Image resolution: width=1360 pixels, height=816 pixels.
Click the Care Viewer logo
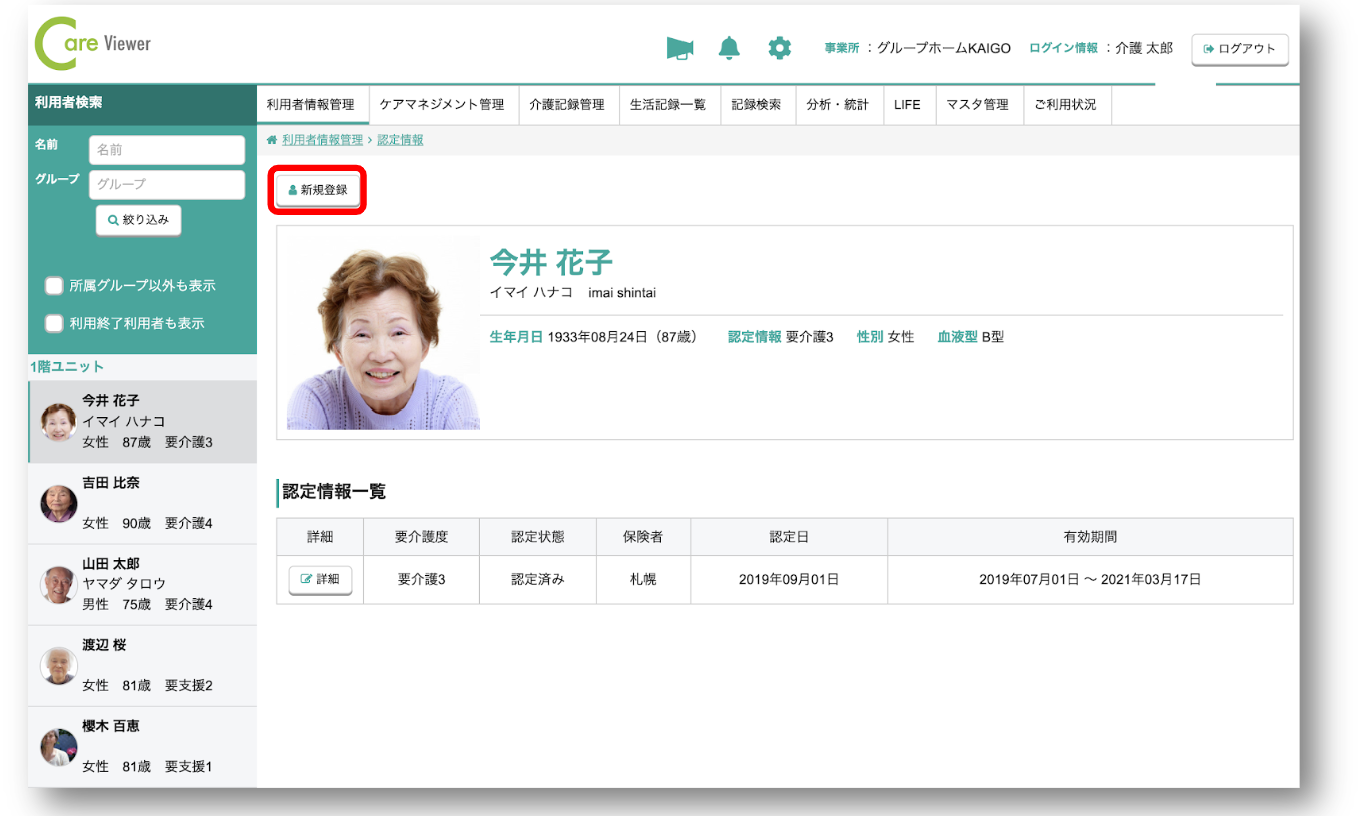[93, 44]
